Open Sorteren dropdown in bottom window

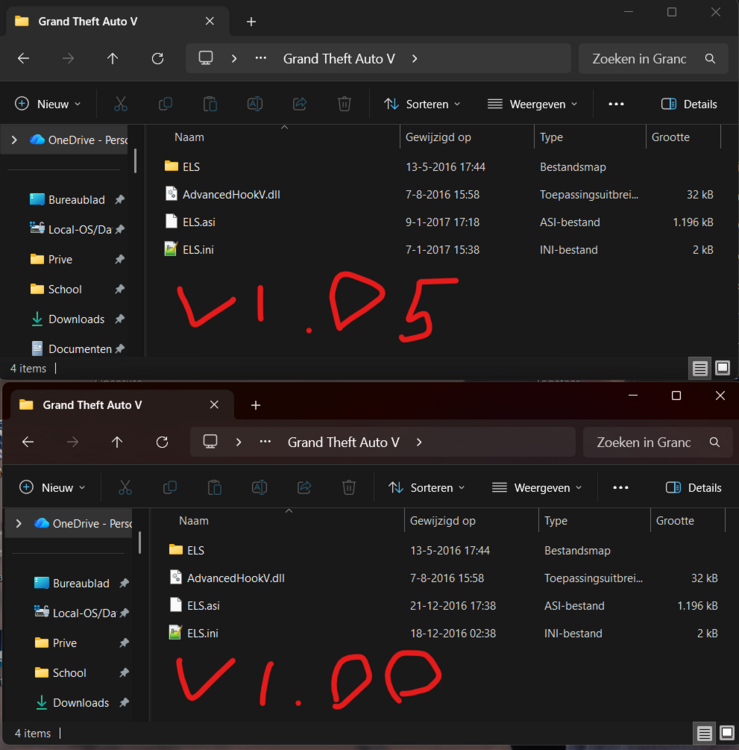[x=426, y=487]
